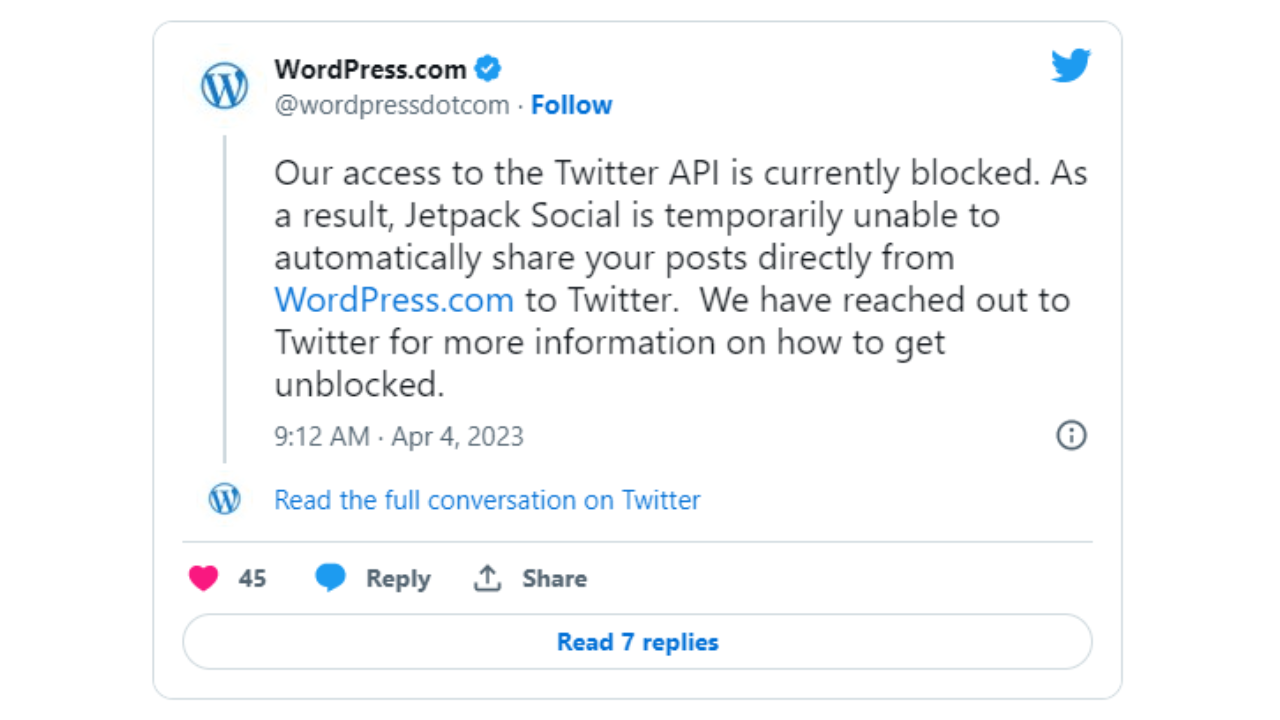The height and width of the screenshot is (720, 1280).
Task: Click small WordPress logo beside conversation link
Action: click(x=225, y=498)
